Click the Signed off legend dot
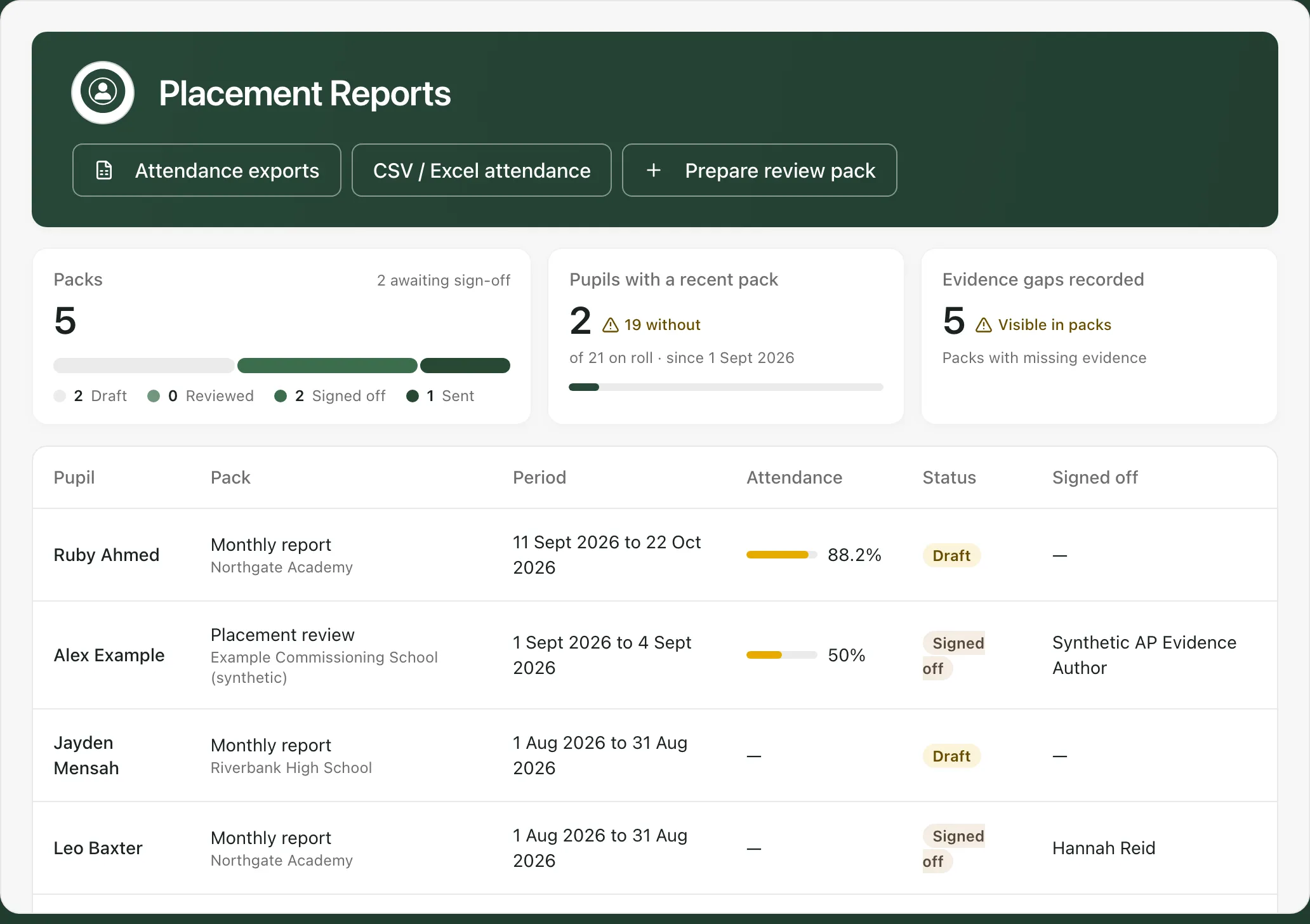The height and width of the screenshot is (924, 1310). 281,396
